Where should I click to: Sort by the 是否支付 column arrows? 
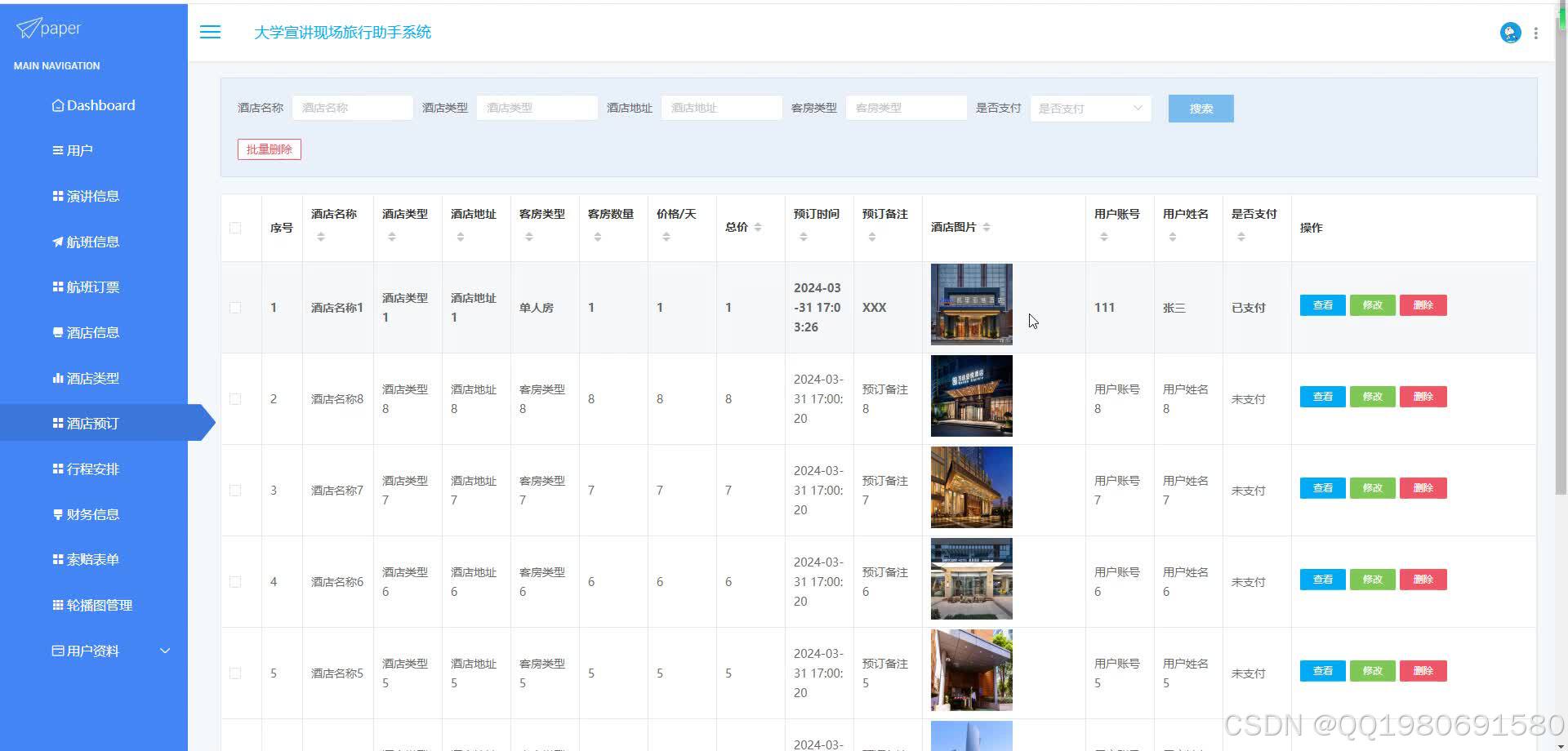point(1241,237)
